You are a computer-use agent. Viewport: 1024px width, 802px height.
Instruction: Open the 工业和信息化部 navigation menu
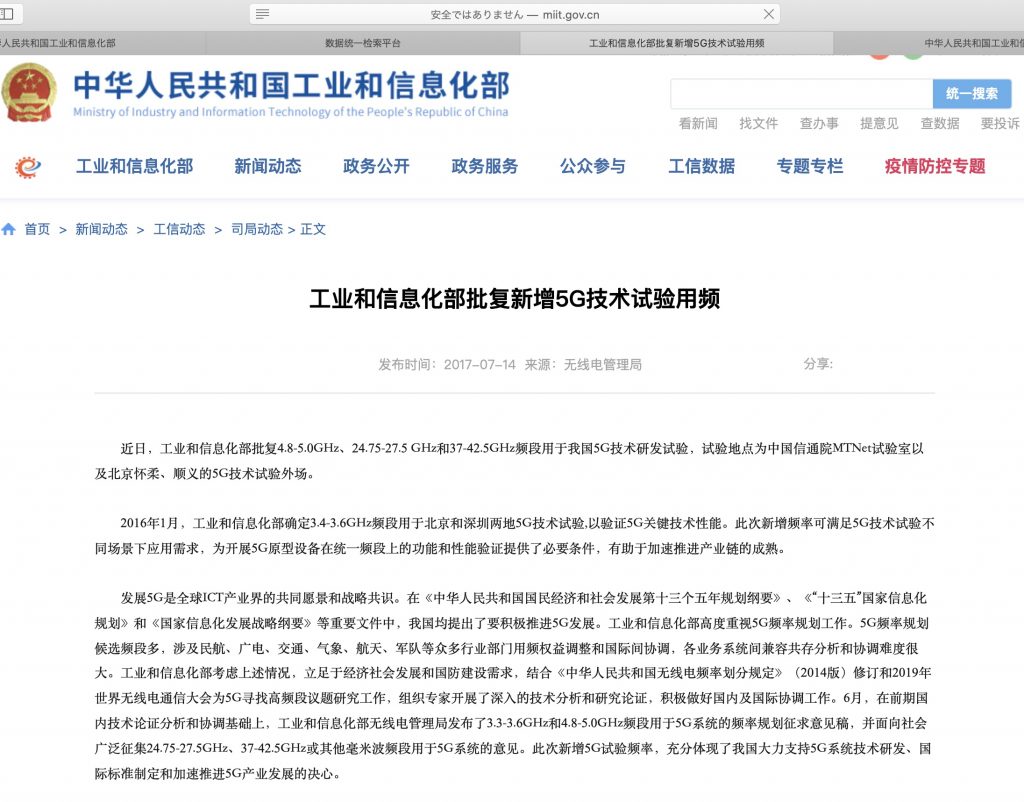point(135,167)
